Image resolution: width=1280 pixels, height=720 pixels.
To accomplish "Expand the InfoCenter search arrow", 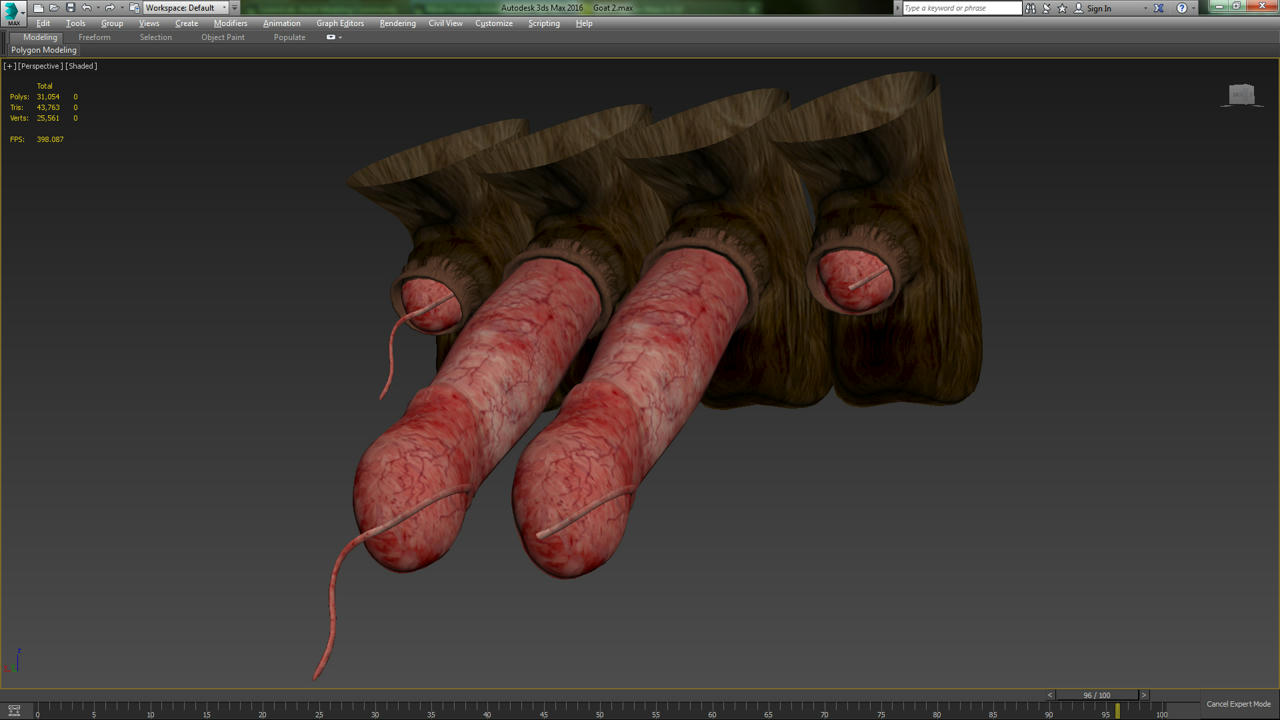I will coord(897,8).
